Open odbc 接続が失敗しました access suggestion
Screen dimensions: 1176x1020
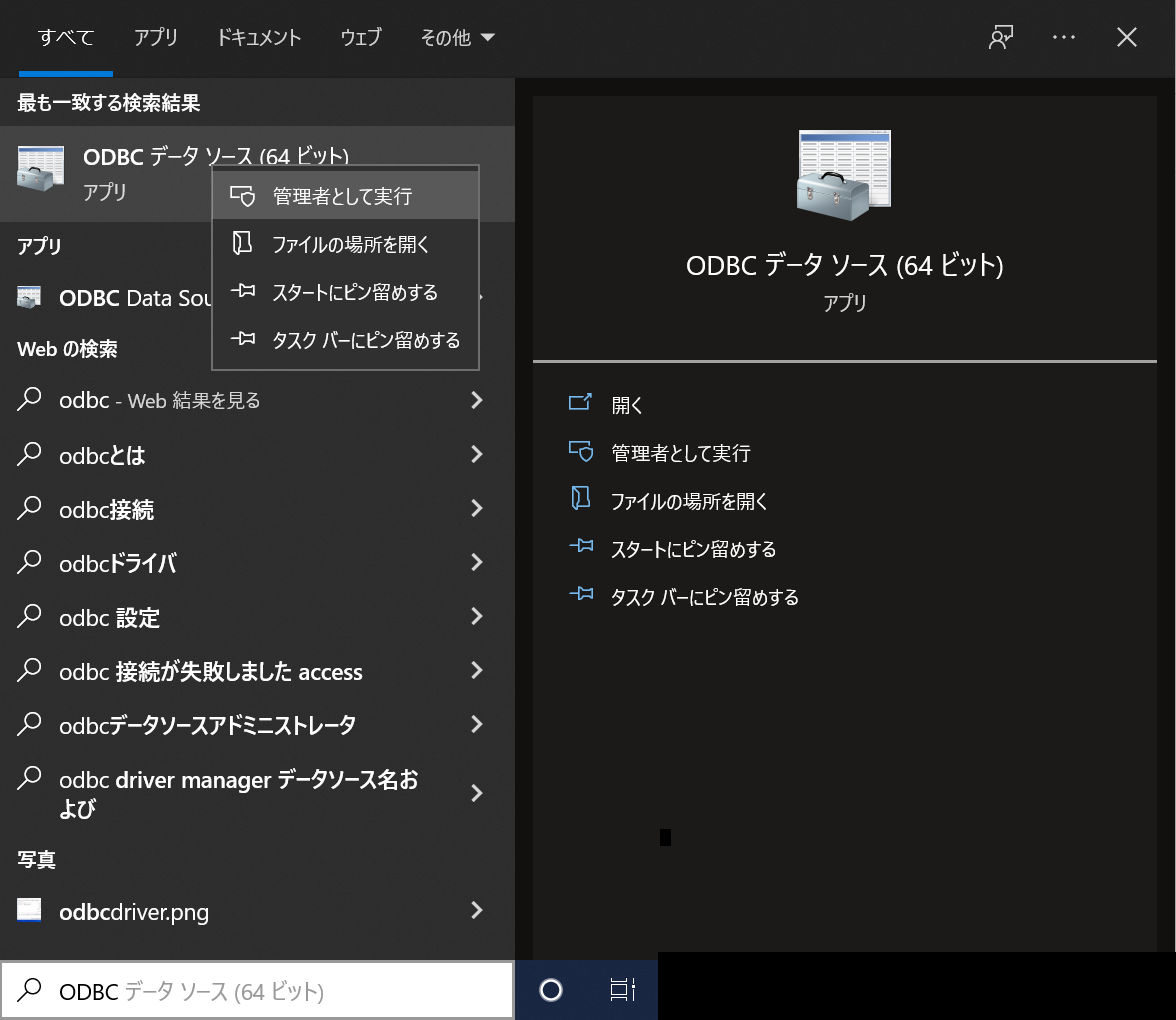point(257,670)
